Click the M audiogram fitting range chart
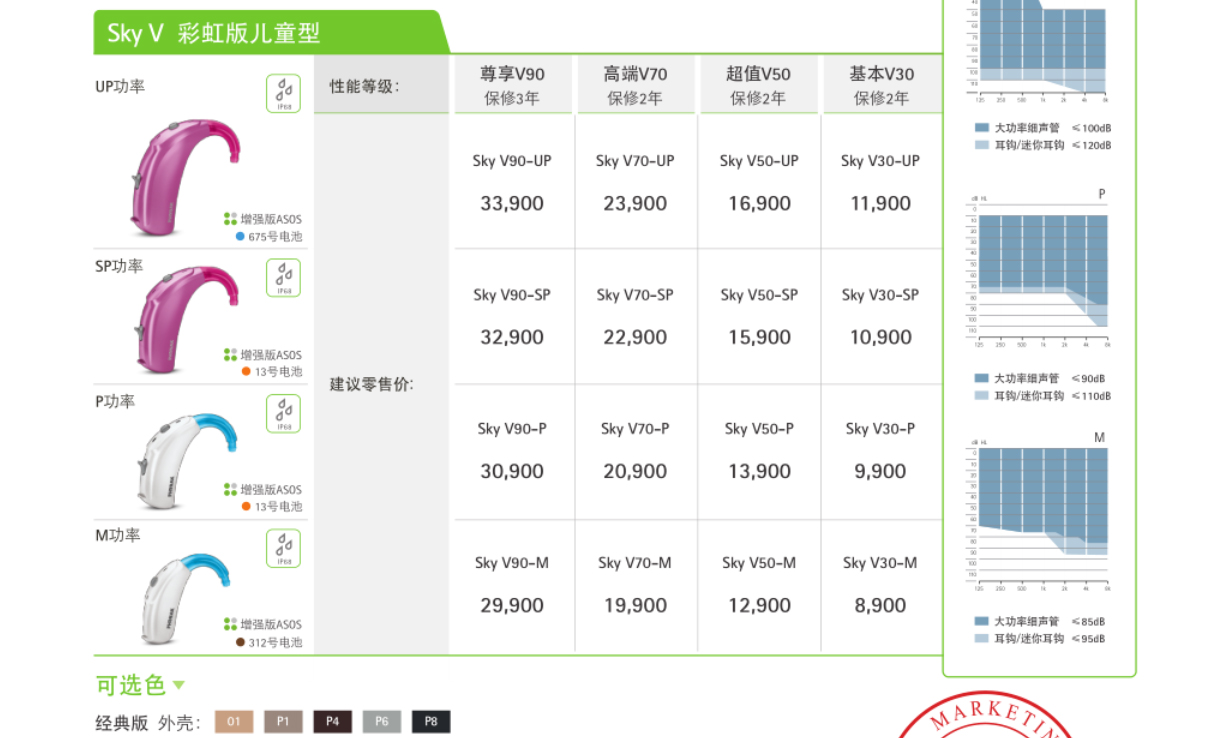Screen dimensions: 1229x738 pyautogui.click(x=1038, y=514)
